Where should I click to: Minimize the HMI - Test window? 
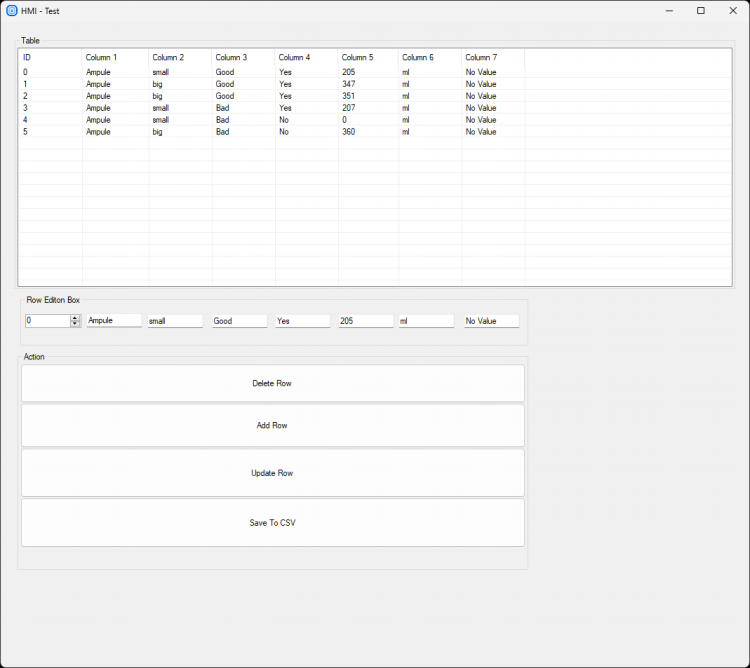coord(669,10)
